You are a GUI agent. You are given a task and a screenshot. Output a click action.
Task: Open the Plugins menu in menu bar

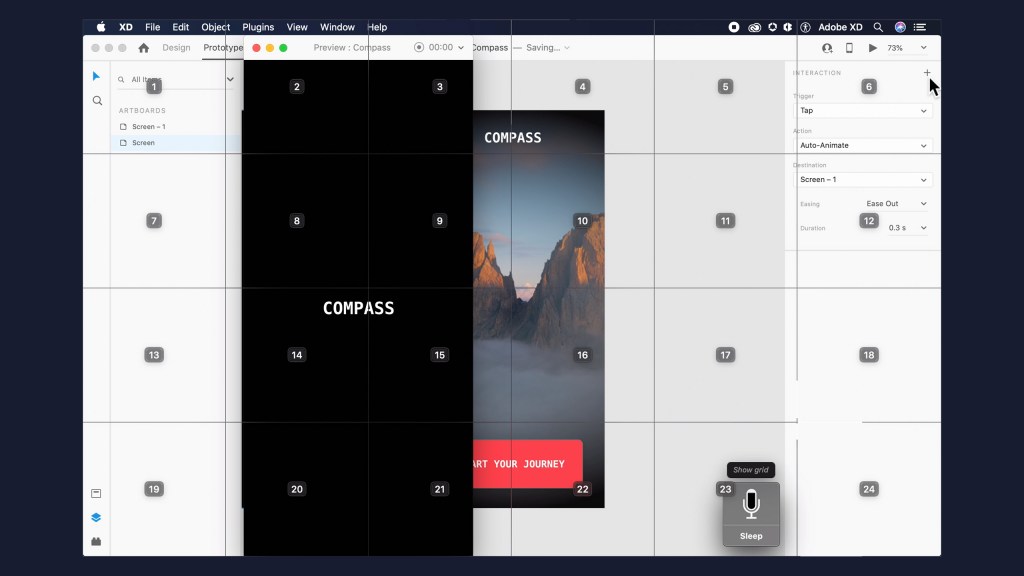tap(258, 27)
